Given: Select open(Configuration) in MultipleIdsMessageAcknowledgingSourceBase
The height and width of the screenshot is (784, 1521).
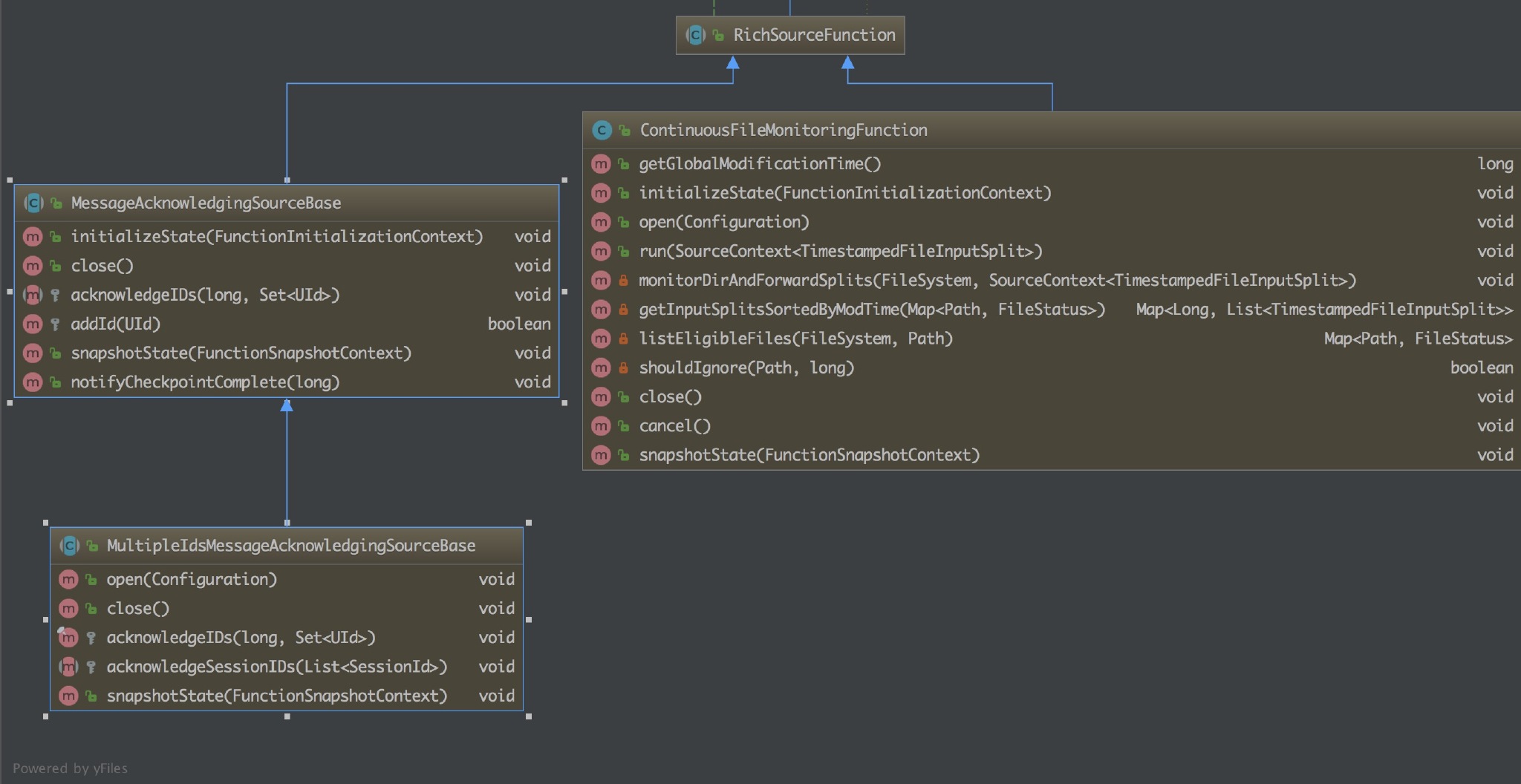Looking at the screenshot, I should point(192,579).
